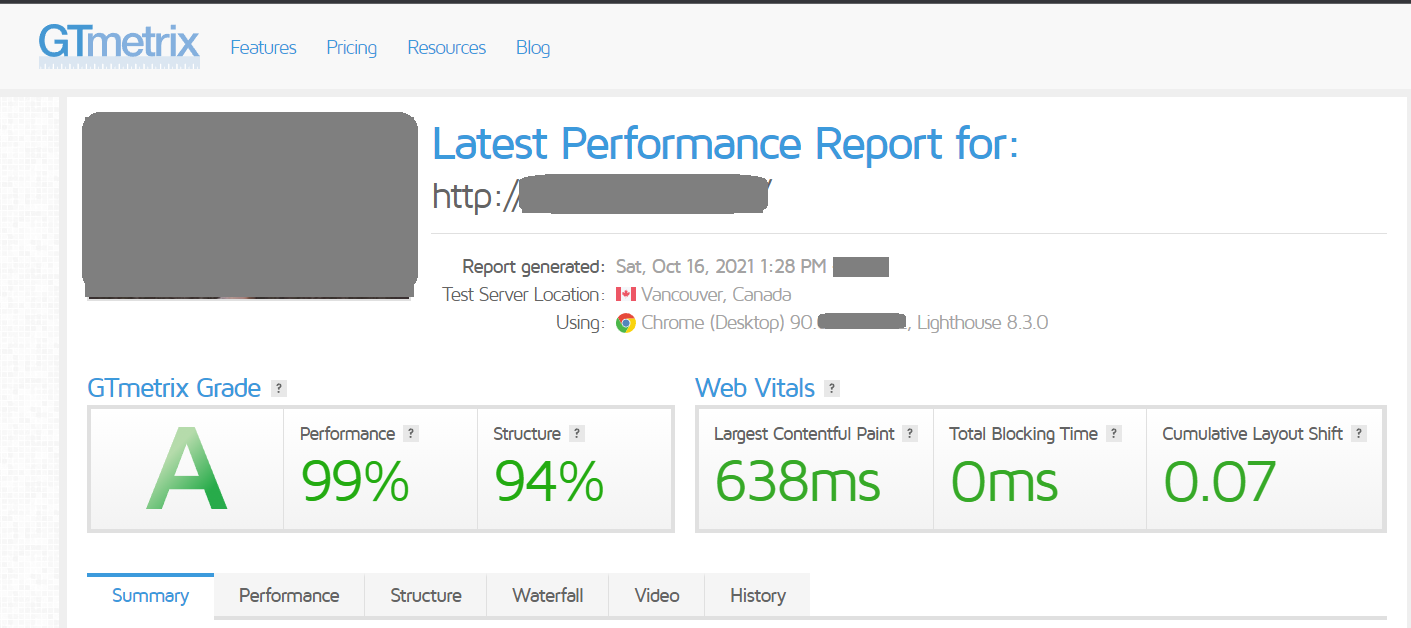This screenshot has width=1411, height=628.
Task: Click the Structure score help icon
Action: click(x=576, y=434)
